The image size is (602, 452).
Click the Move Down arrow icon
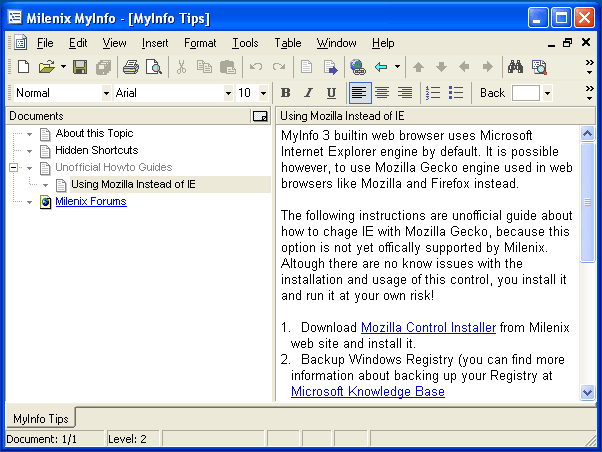(x=442, y=67)
